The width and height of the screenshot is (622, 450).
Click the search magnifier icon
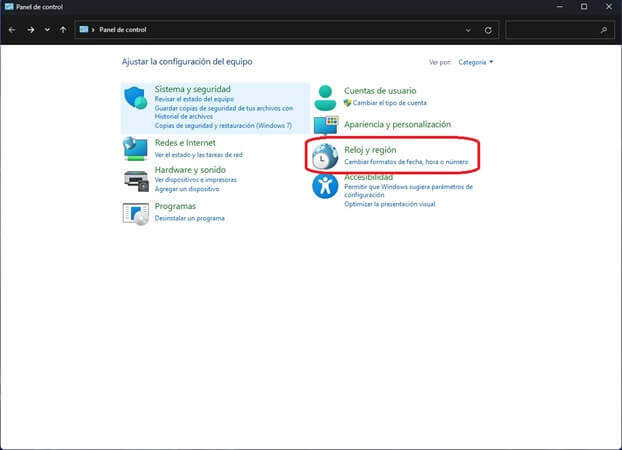click(x=604, y=30)
